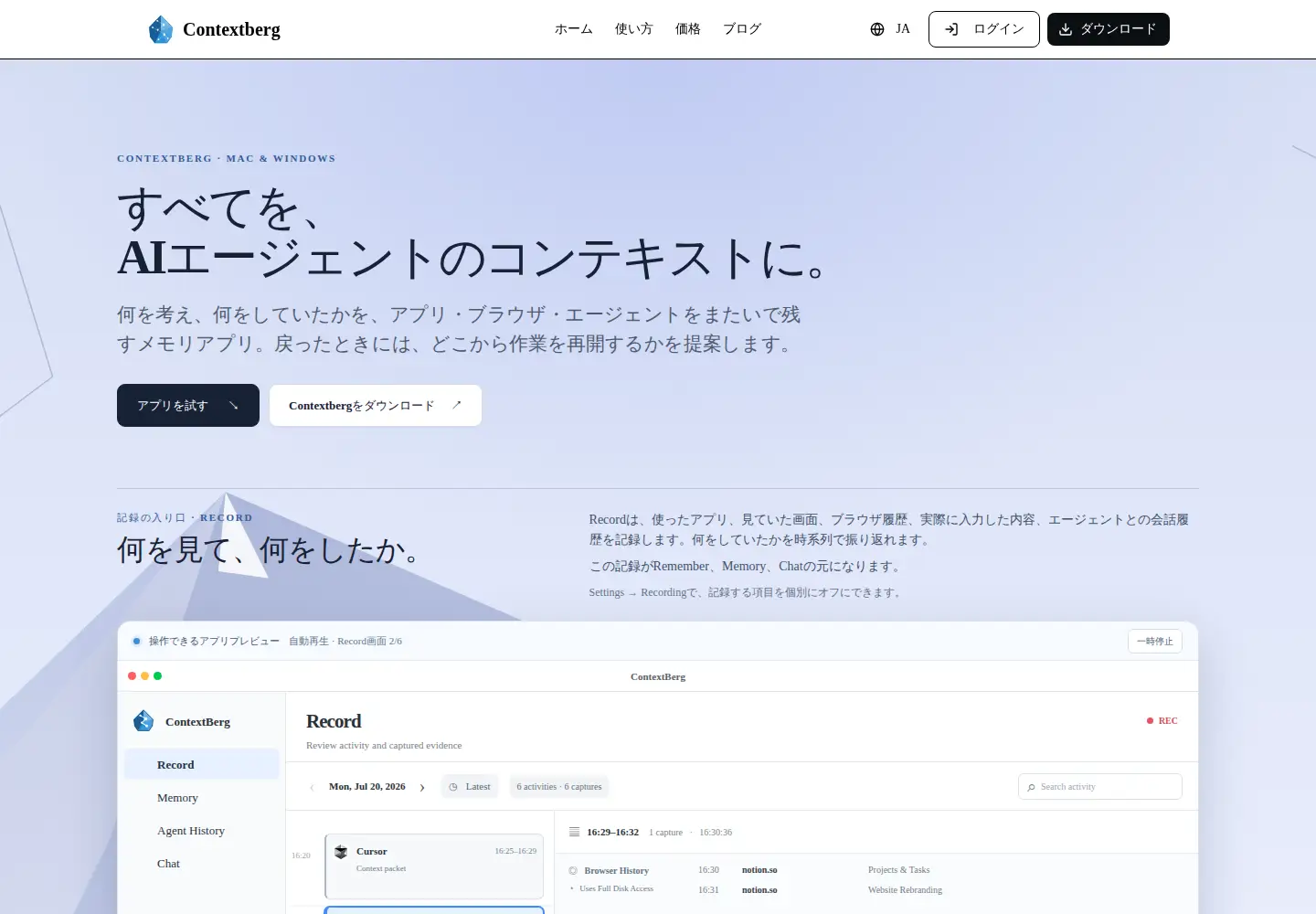Open the 価格 nav item
The image size is (1316, 914).
pos(688,29)
